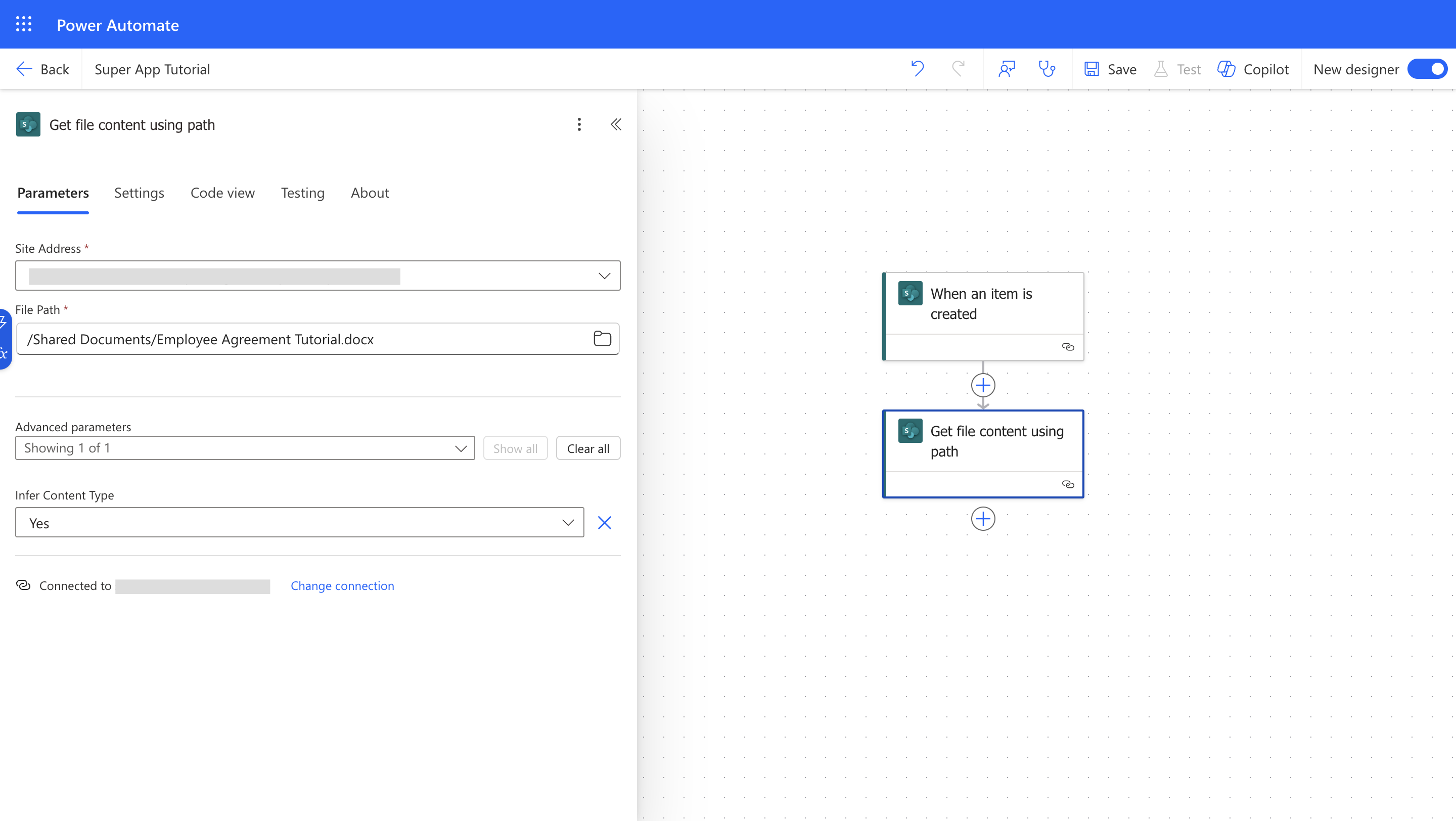The image size is (1456, 821).
Task: Click the connection link icon on the trigger card
Action: pyautogui.click(x=1068, y=347)
